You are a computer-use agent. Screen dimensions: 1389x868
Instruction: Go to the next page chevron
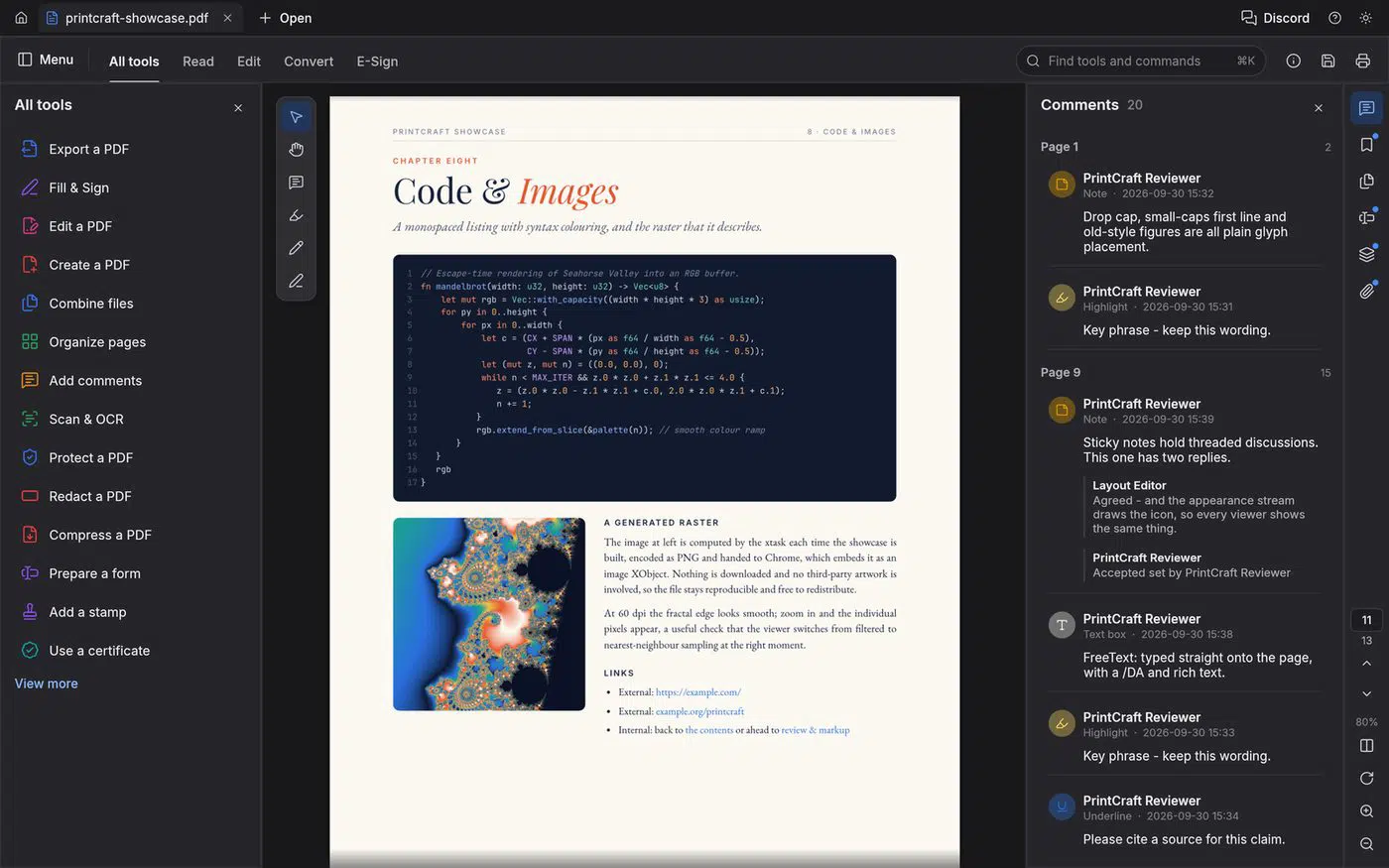[x=1366, y=693]
